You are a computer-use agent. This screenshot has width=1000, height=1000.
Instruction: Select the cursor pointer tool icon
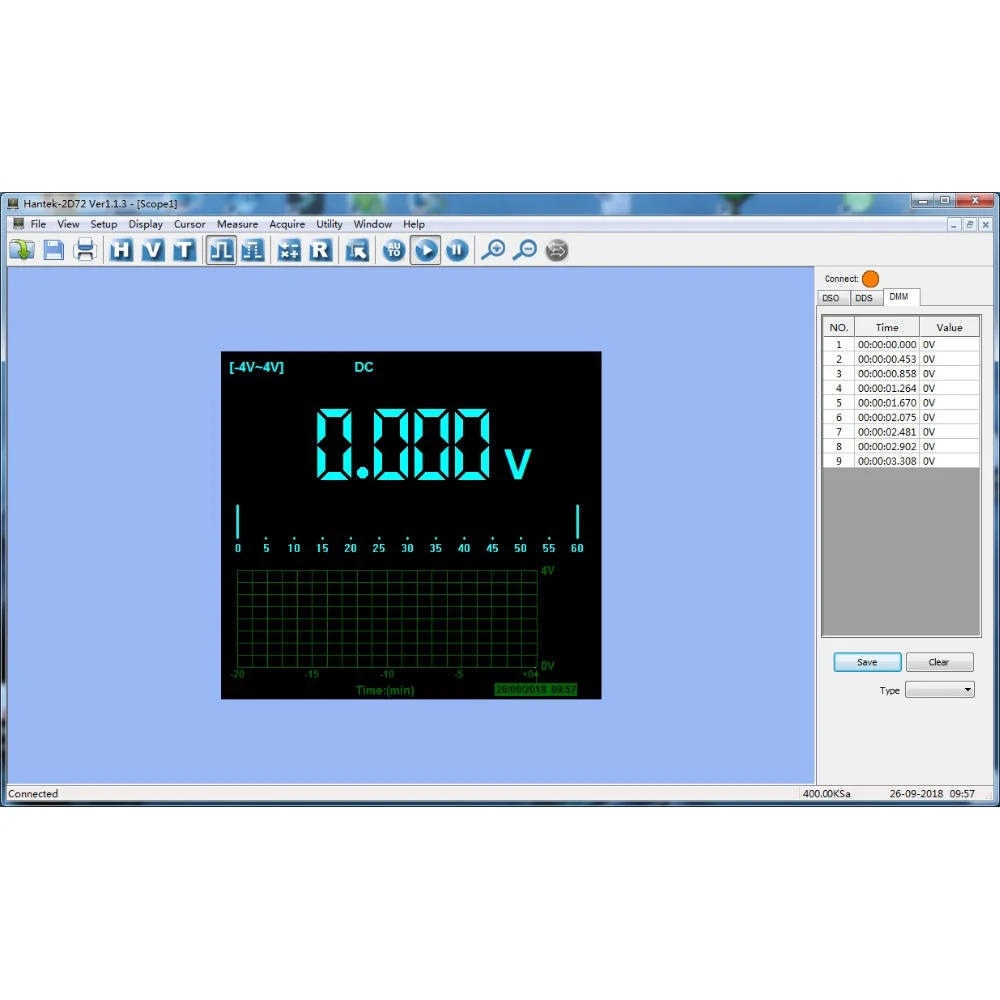(357, 249)
